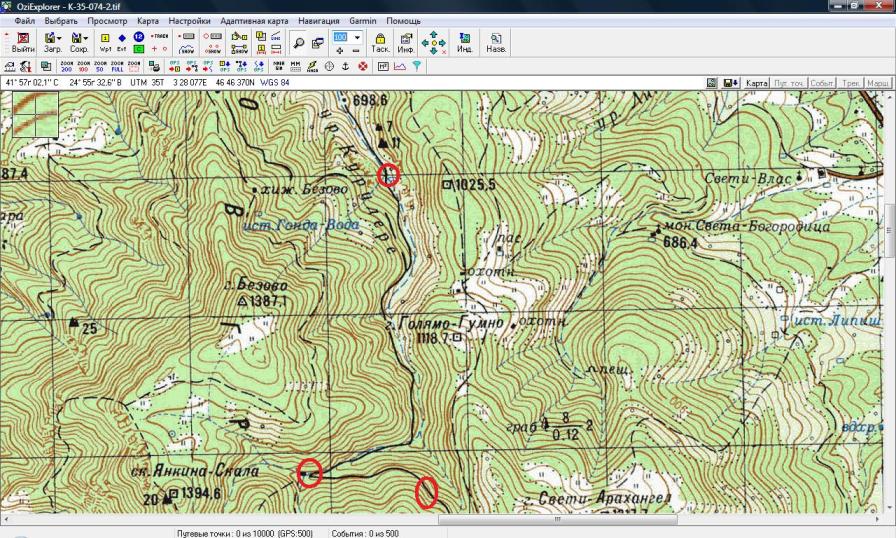896x538 pixels.
Task: Click the anchor icon in toolbar
Action: pos(346,66)
